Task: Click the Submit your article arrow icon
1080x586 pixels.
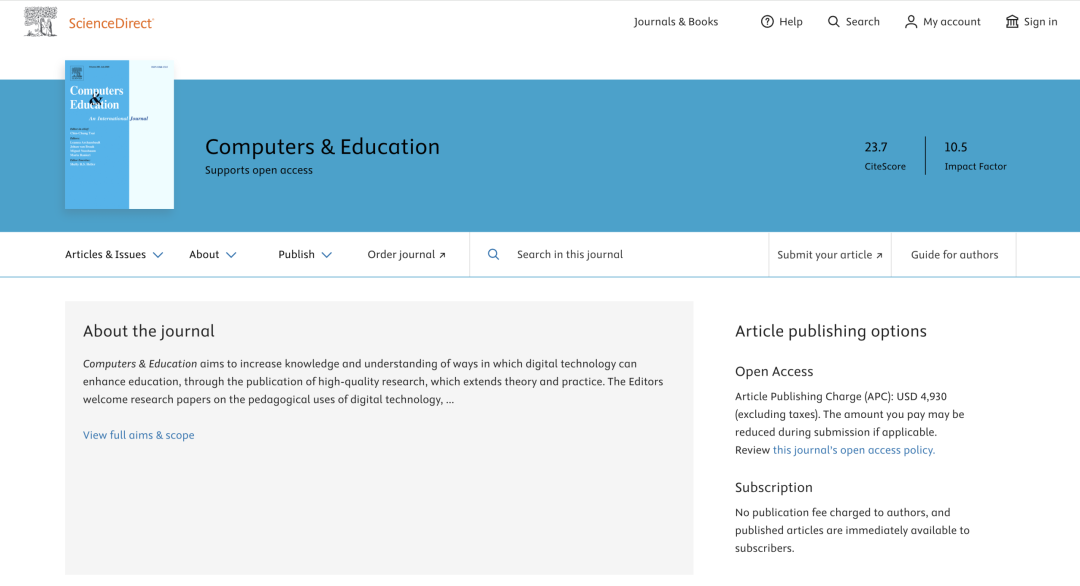Action: click(880, 255)
